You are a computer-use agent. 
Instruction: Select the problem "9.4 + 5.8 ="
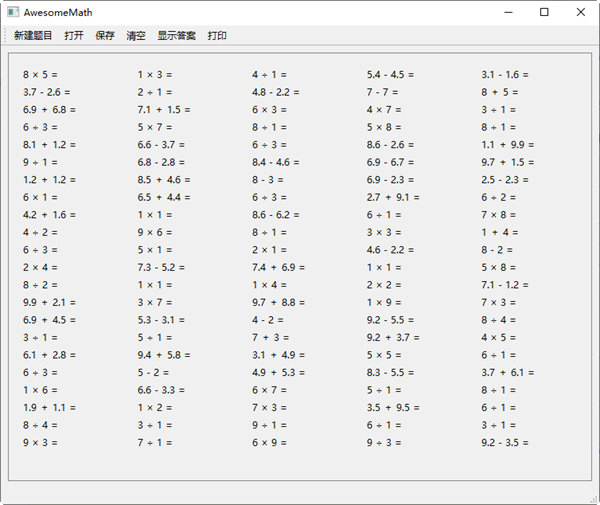click(x=164, y=355)
